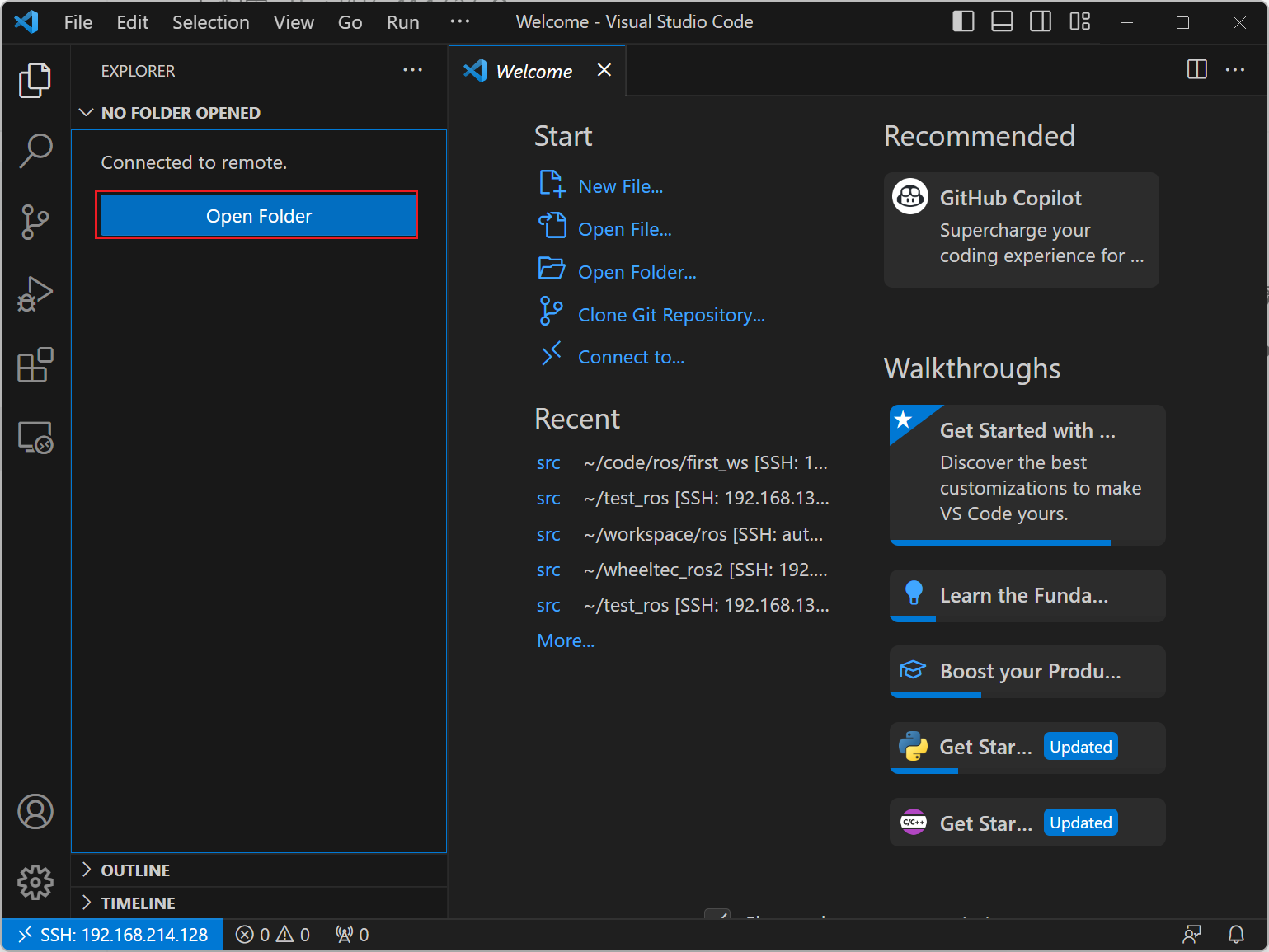The image size is (1269, 952).
Task: Toggle the Secondary Side Bar layout button
Action: (1041, 21)
